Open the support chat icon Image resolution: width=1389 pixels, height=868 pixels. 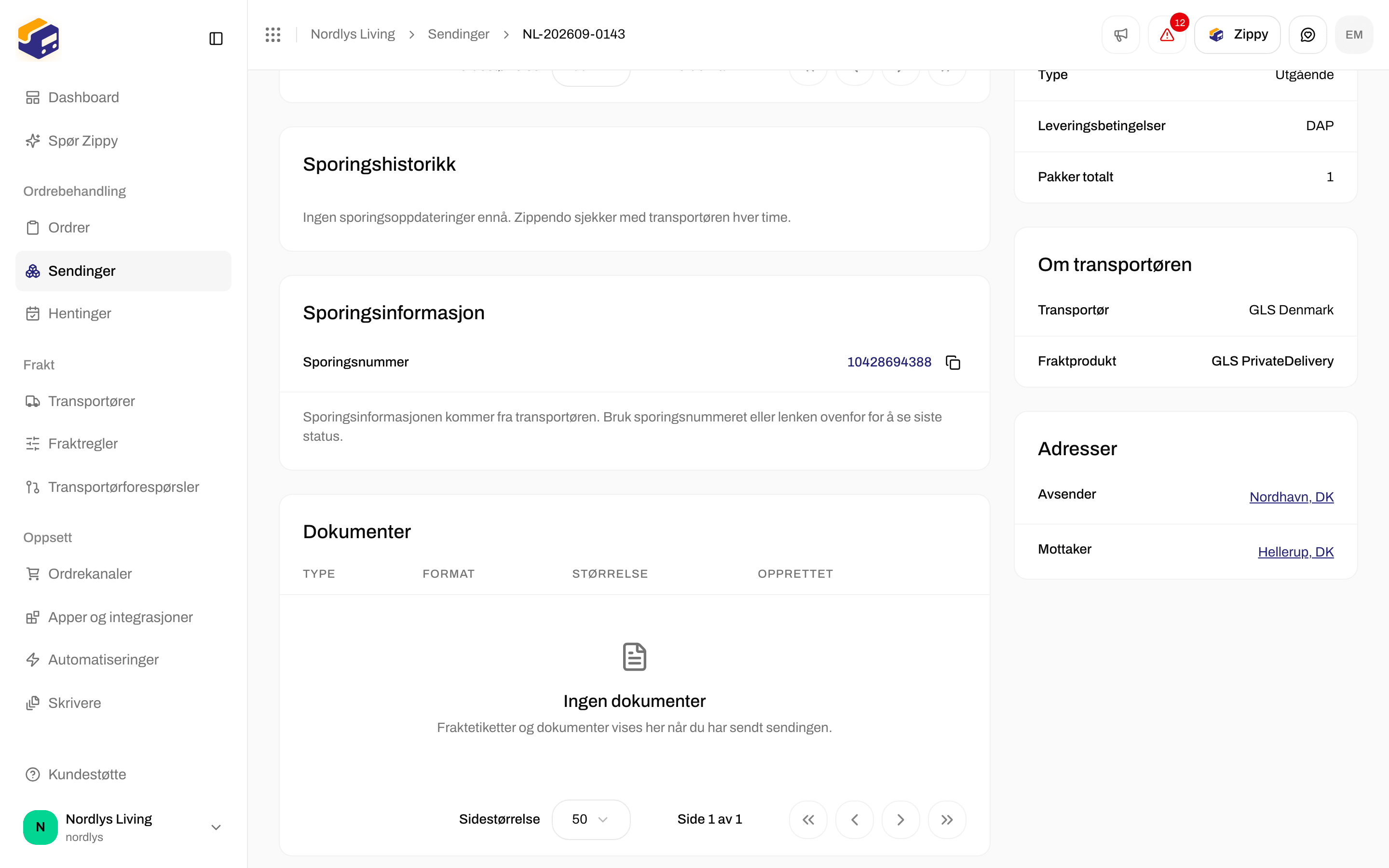[1307, 34]
